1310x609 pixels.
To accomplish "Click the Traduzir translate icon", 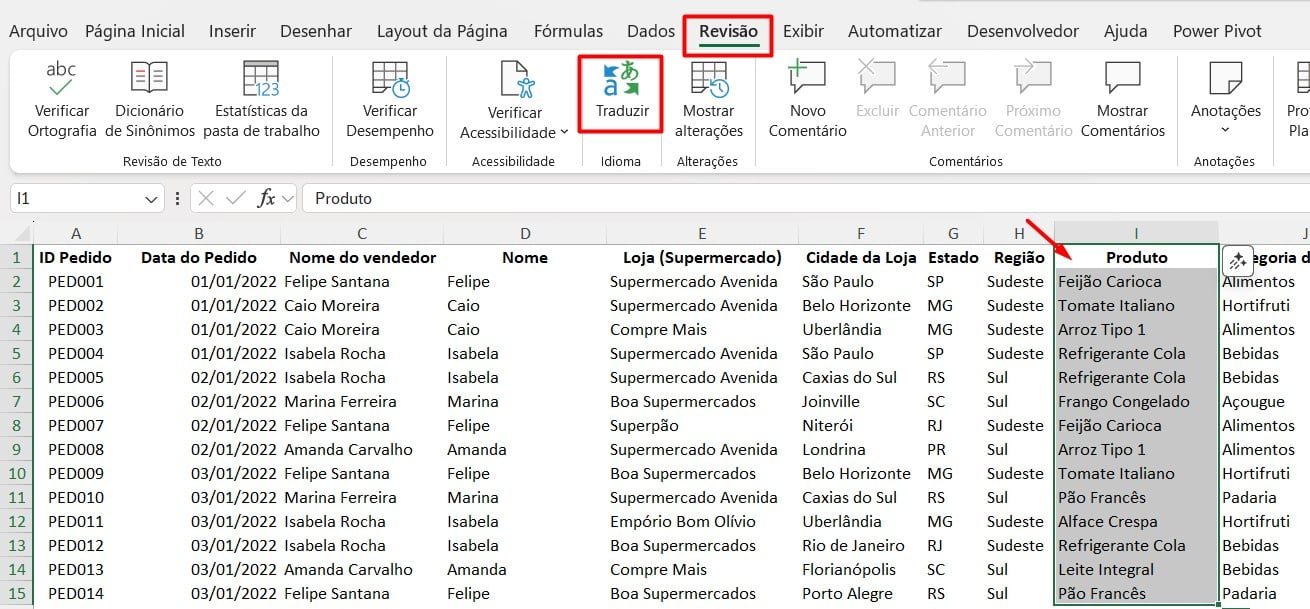I will point(622,80).
